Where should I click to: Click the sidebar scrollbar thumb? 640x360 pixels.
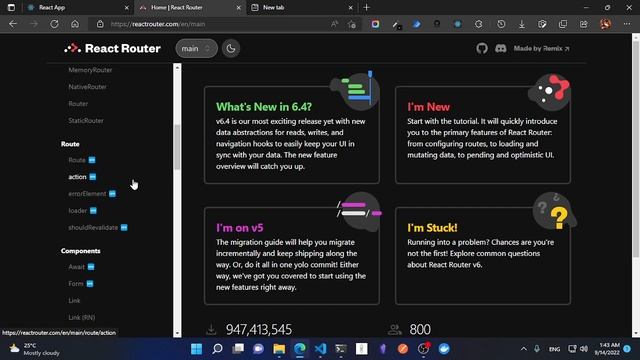(177, 147)
